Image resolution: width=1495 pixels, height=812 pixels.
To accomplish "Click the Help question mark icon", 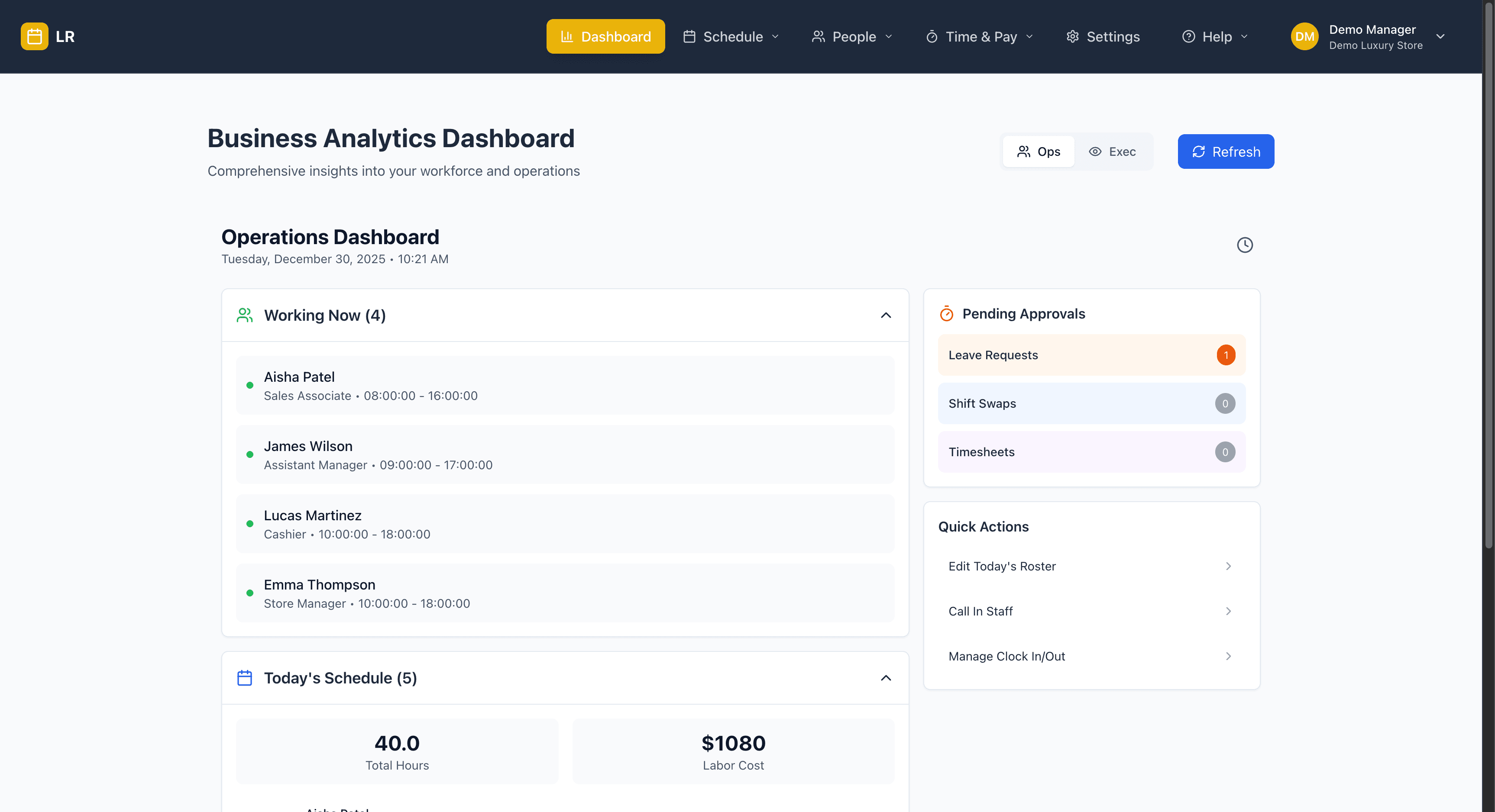I will coord(1189,36).
